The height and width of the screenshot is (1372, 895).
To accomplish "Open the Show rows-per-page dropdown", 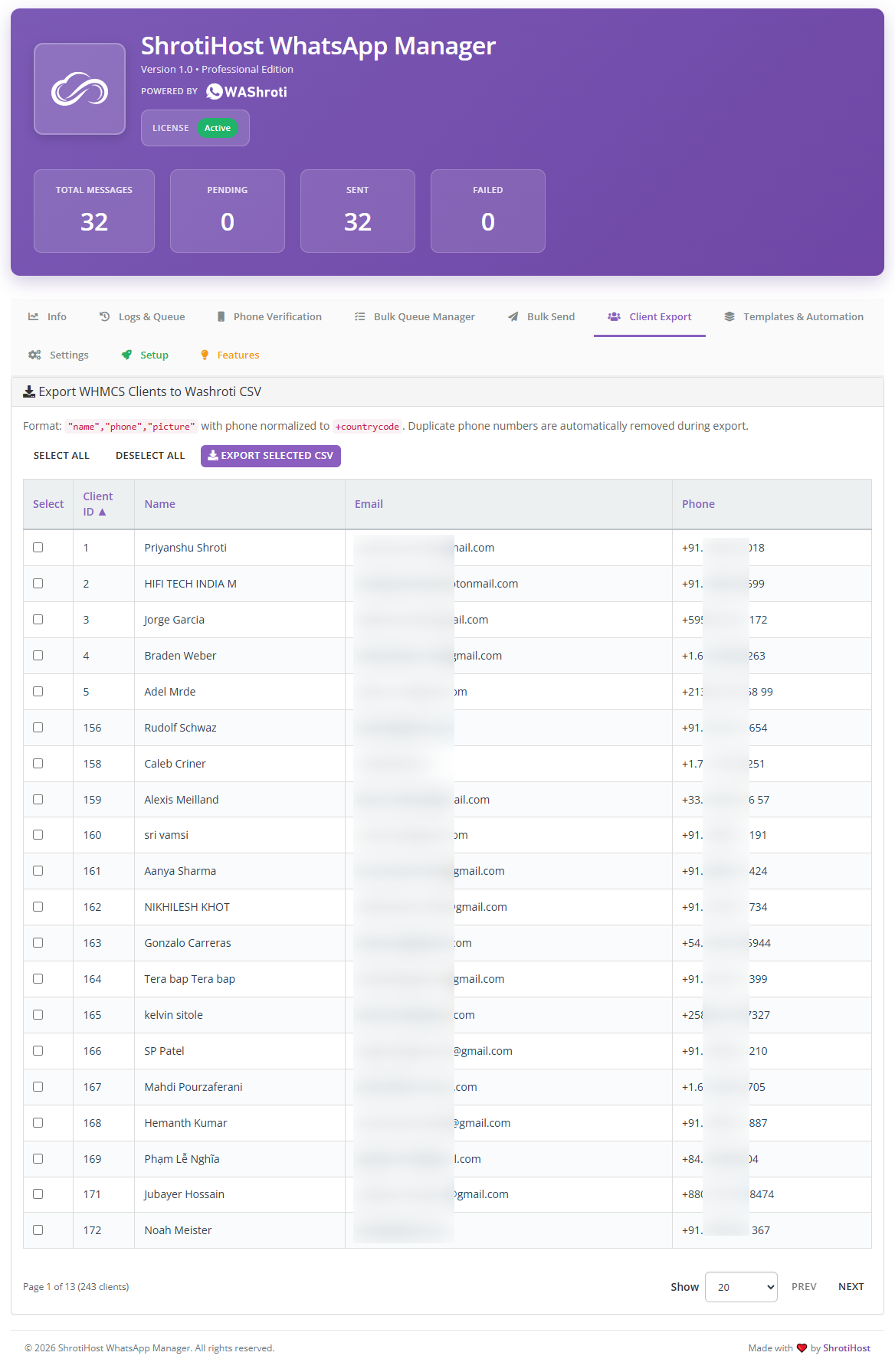I will [x=741, y=1287].
